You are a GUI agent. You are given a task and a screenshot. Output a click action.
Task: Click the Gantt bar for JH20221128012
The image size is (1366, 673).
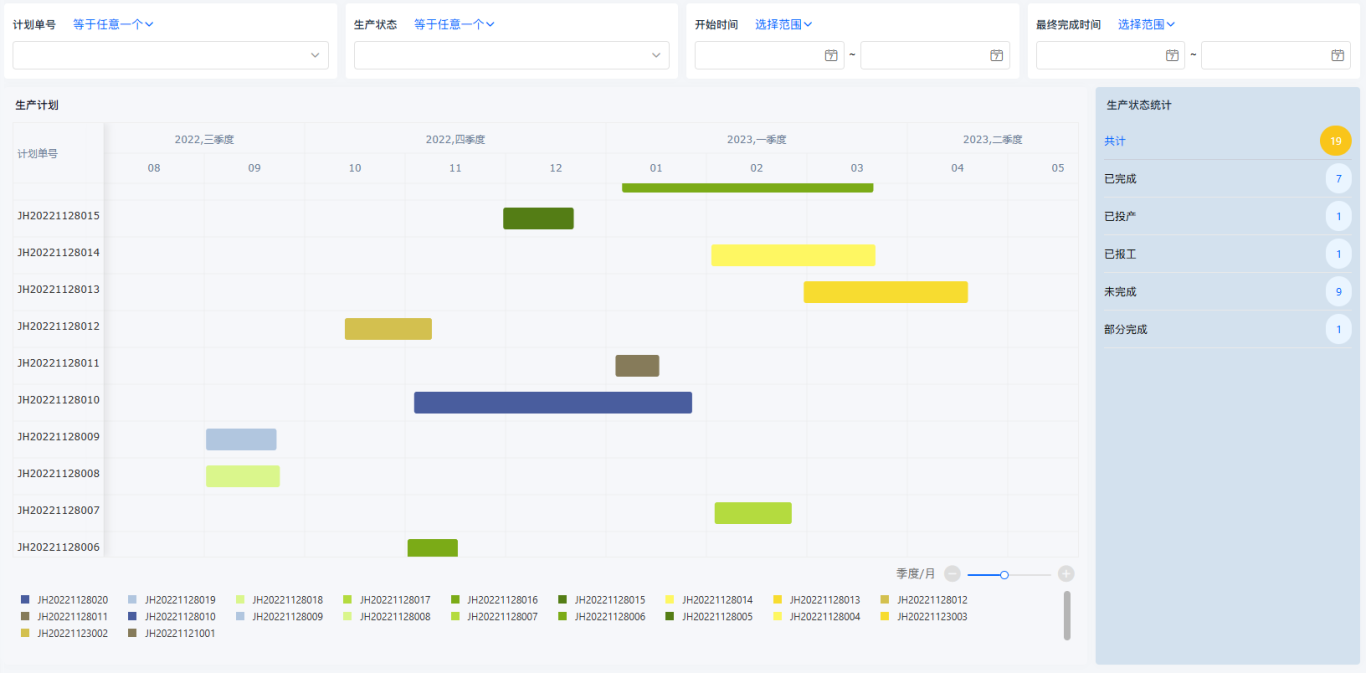point(388,329)
